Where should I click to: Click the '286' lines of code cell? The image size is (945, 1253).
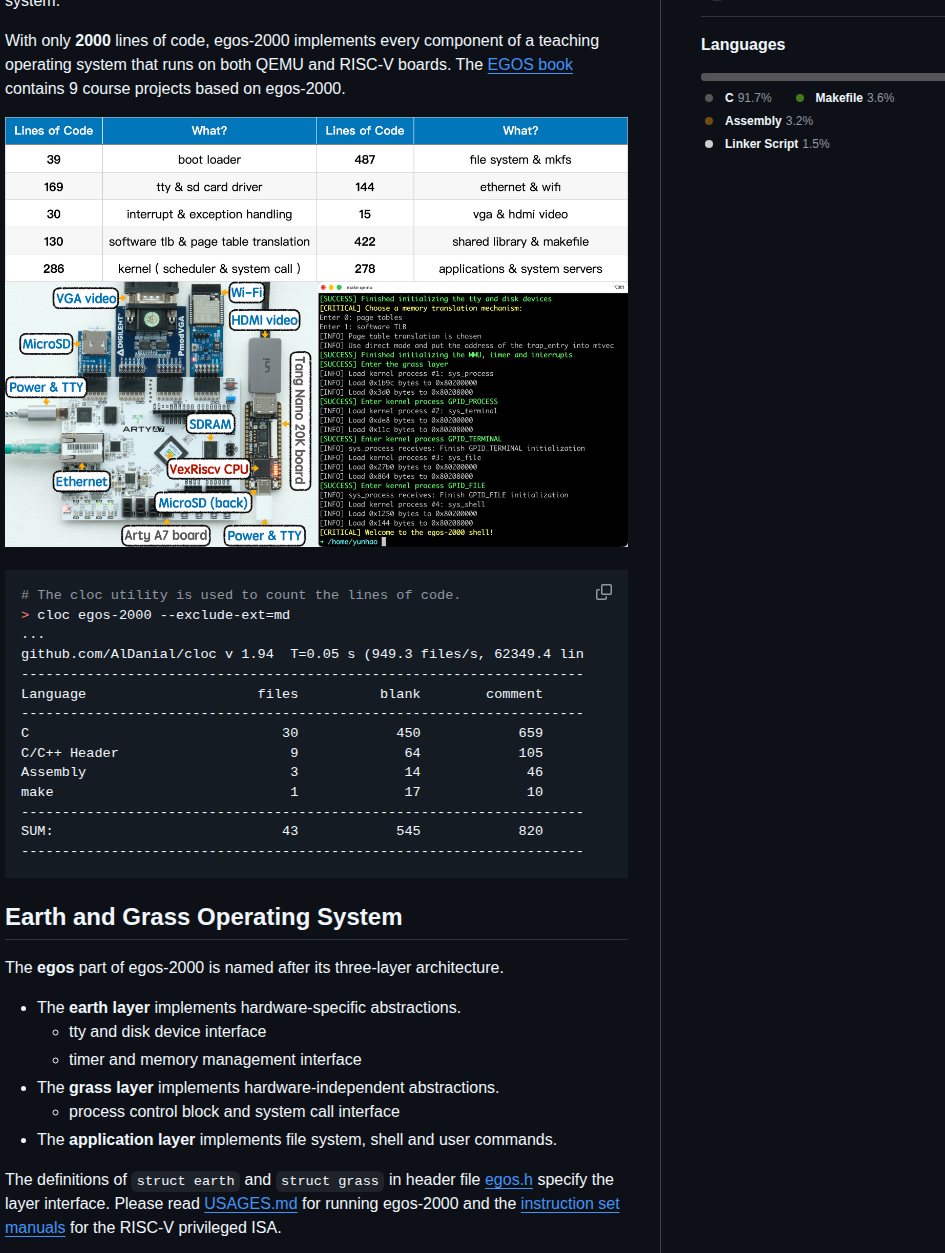pyautogui.click(x=54, y=268)
